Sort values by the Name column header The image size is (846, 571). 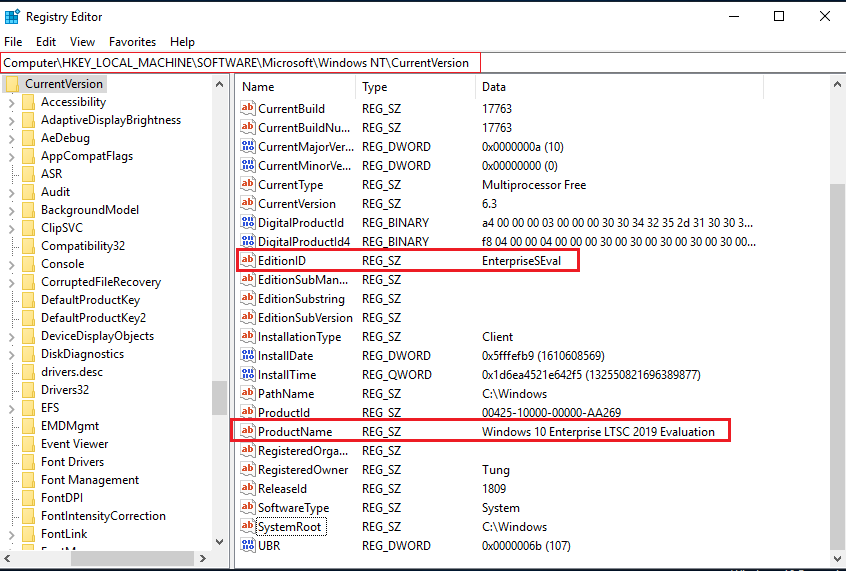296,87
